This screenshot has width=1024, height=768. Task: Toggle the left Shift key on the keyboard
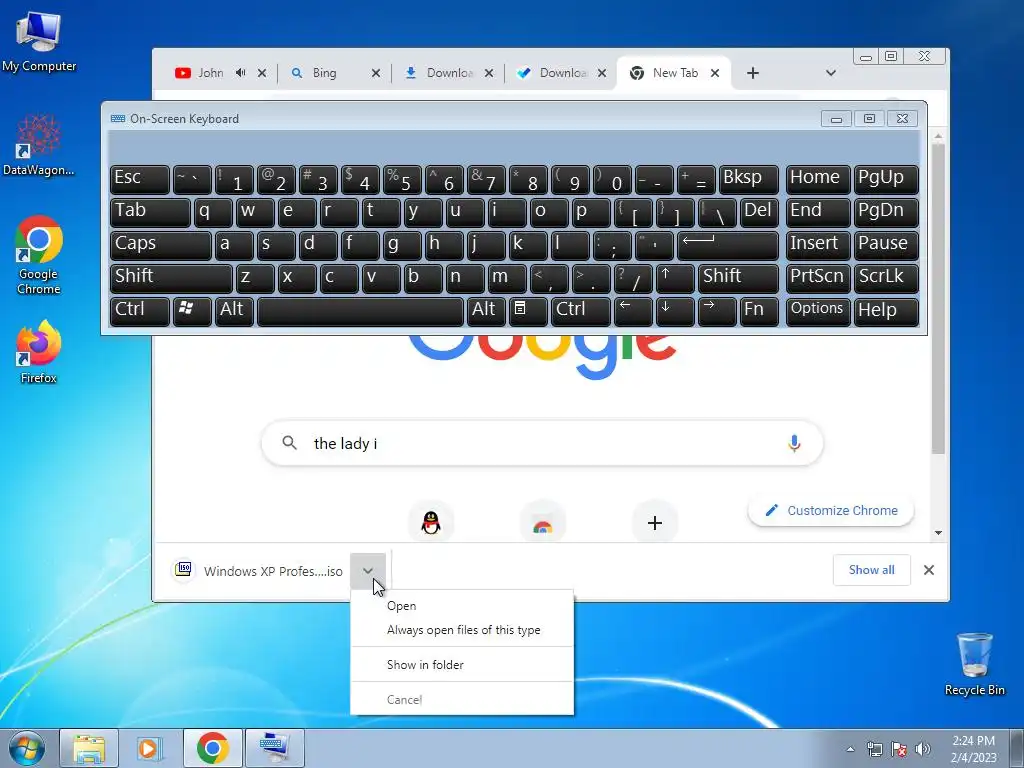[x=171, y=278]
